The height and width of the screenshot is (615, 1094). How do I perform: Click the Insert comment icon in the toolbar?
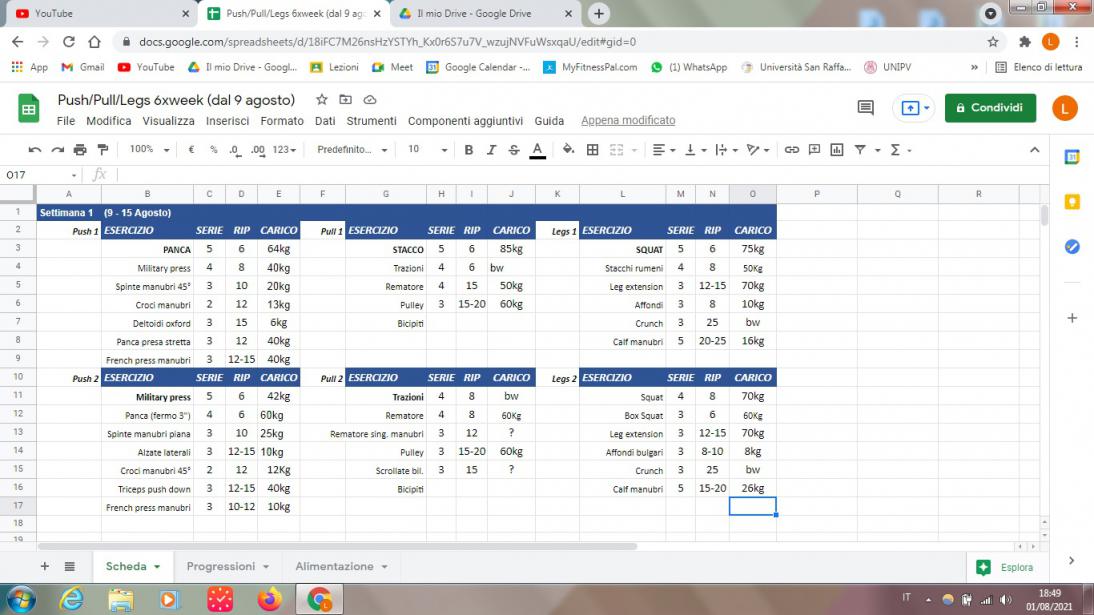pyautogui.click(x=814, y=149)
